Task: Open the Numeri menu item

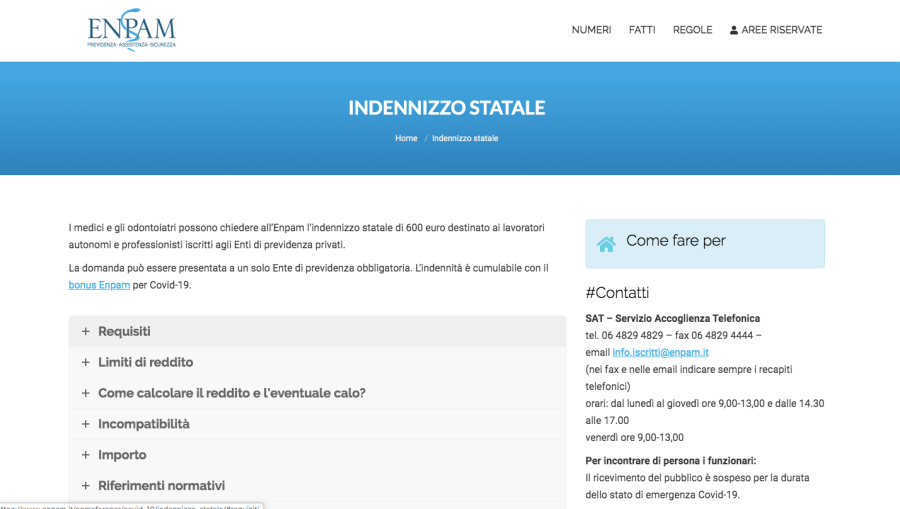Action: tap(591, 30)
